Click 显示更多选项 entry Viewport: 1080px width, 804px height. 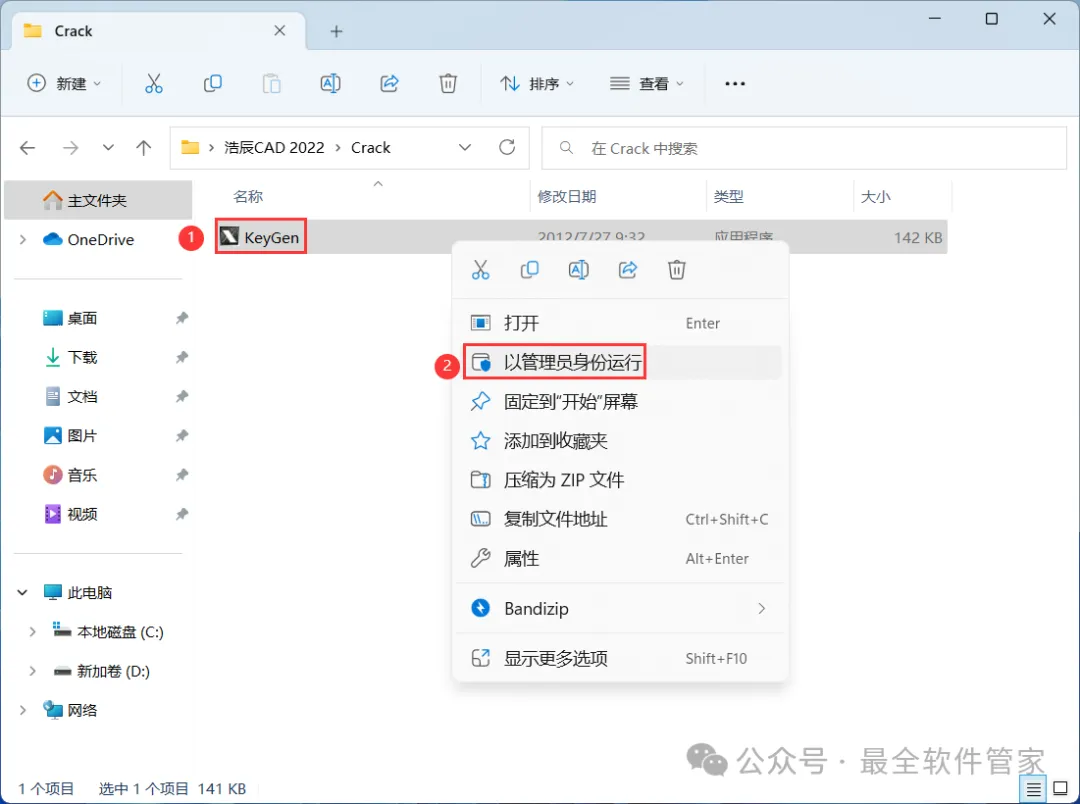tap(619, 658)
